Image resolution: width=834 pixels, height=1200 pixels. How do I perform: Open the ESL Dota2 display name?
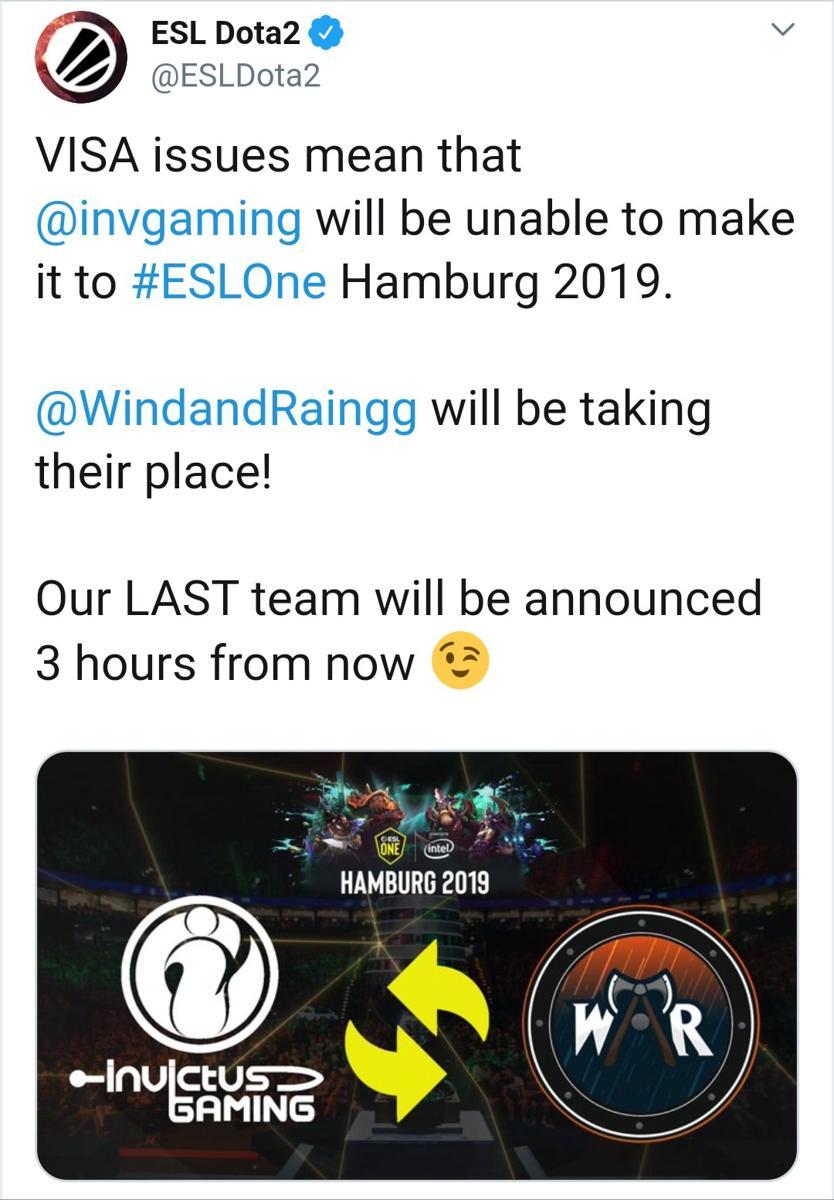226,36
